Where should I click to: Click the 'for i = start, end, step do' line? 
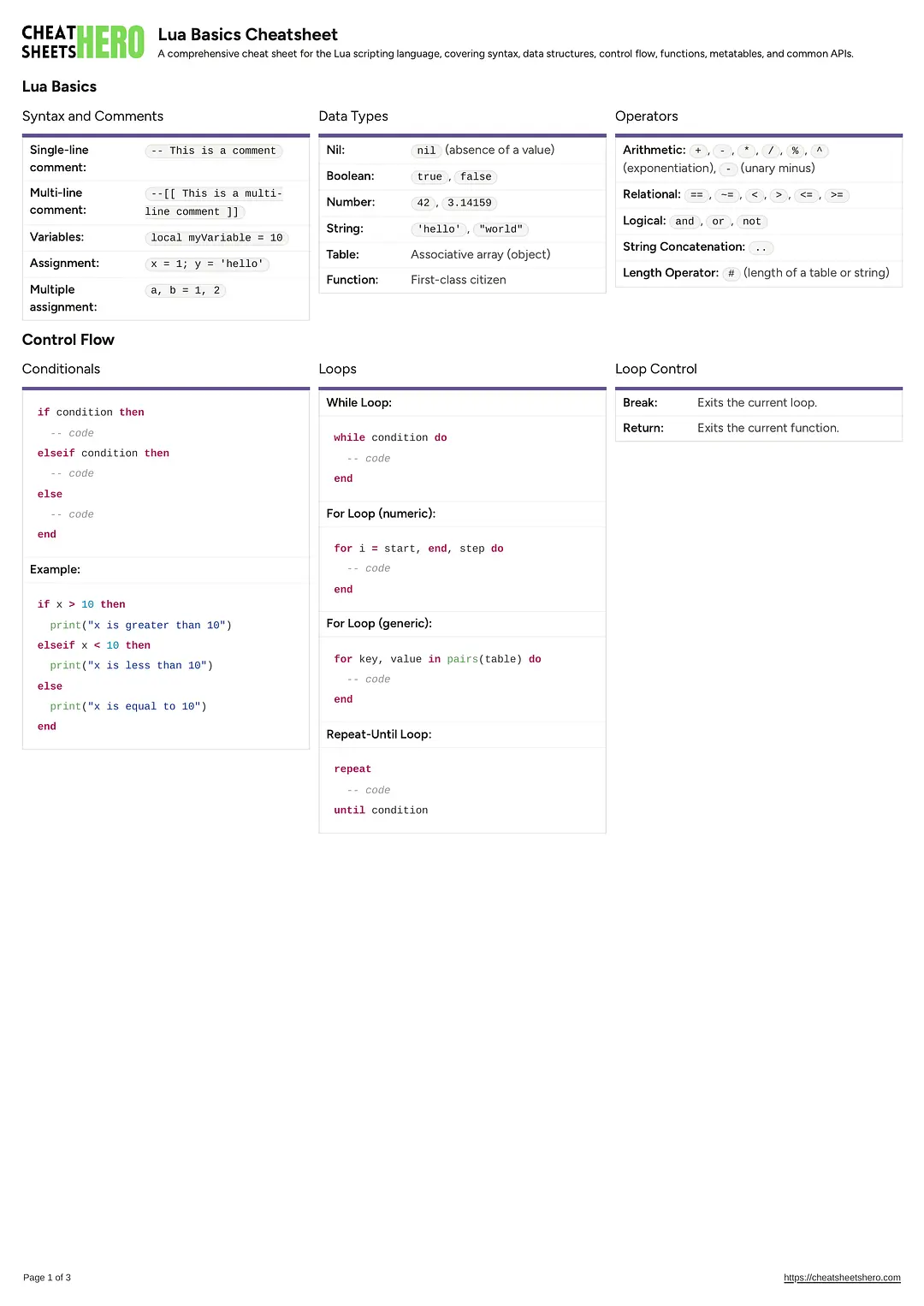418,549
